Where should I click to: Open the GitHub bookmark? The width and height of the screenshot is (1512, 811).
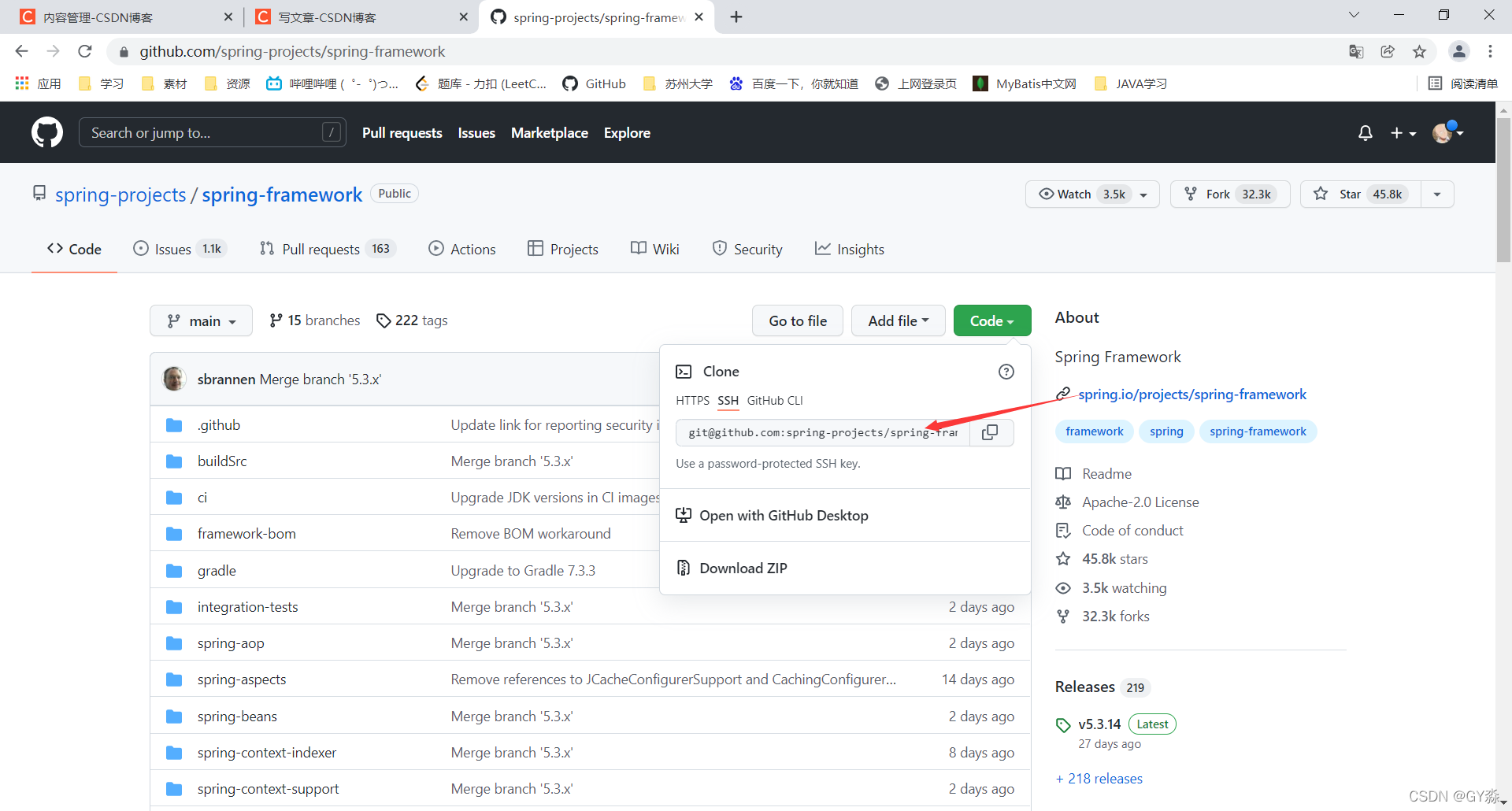pyautogui.click(x=595, y=83)
